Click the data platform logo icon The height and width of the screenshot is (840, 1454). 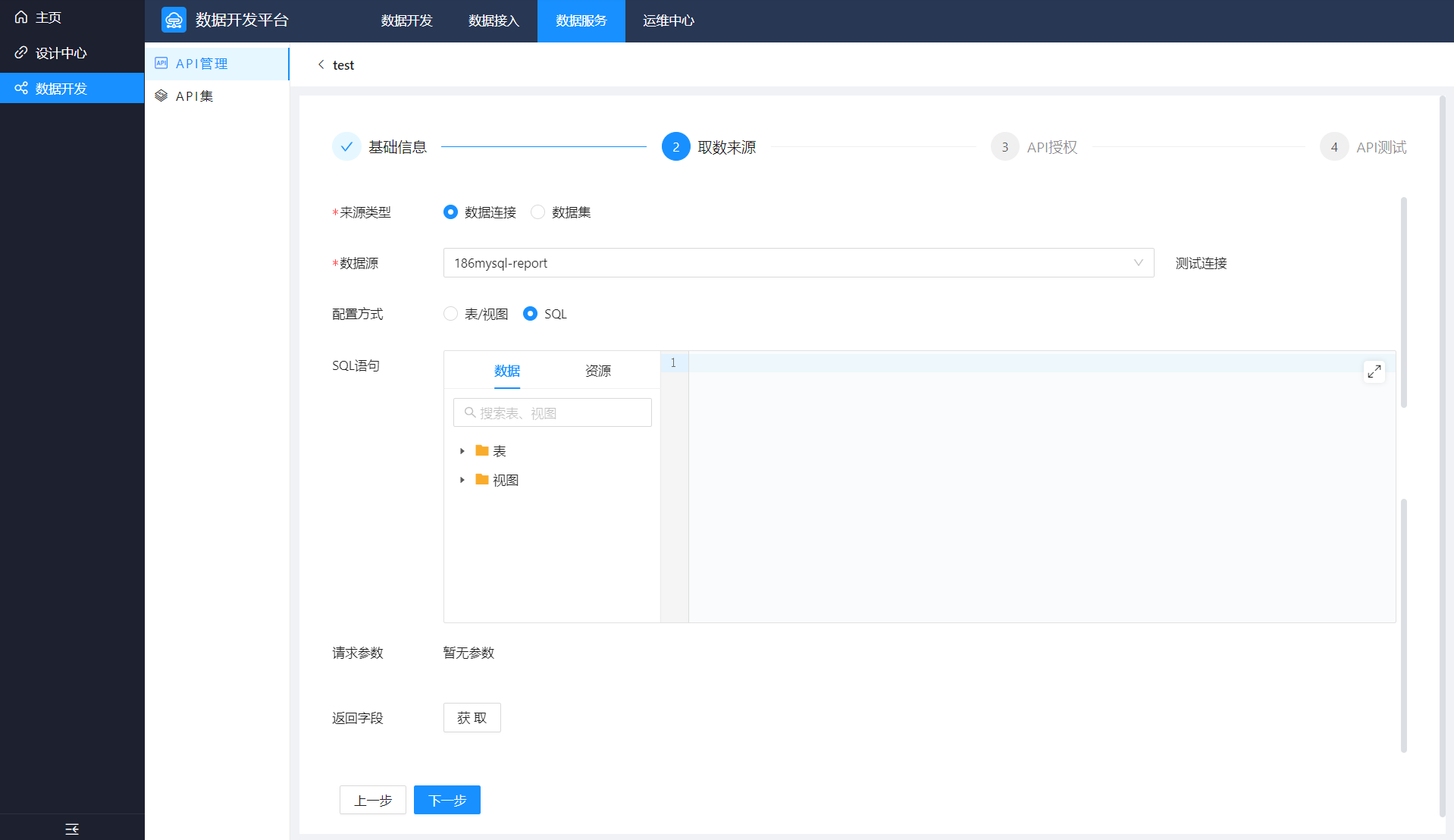click(x=174, y=20)
